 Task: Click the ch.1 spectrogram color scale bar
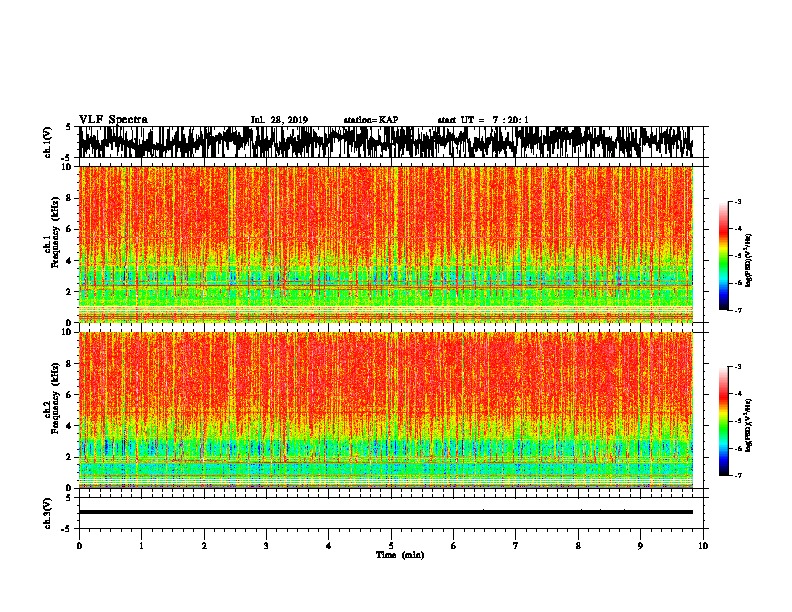tap(723, 256)
